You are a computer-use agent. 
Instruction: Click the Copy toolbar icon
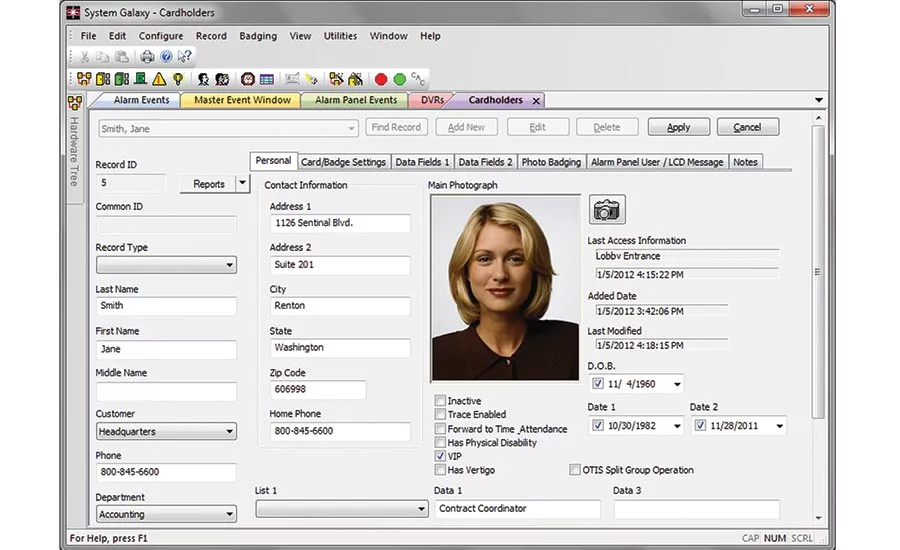[x=102, y=56]
